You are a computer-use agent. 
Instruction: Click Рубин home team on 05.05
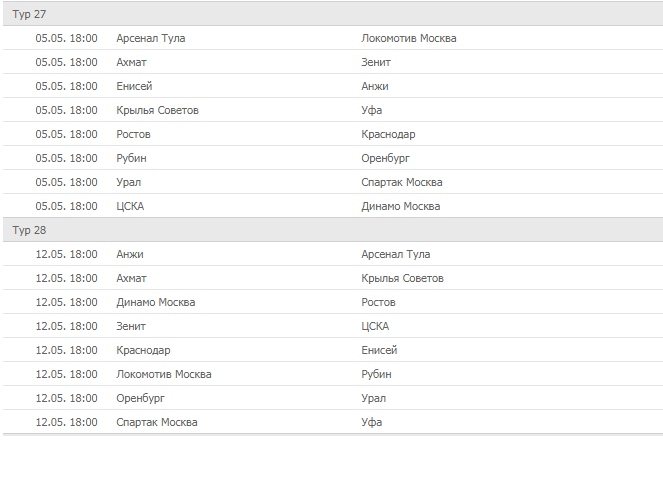pyautogui.click(x=132, y=158)
